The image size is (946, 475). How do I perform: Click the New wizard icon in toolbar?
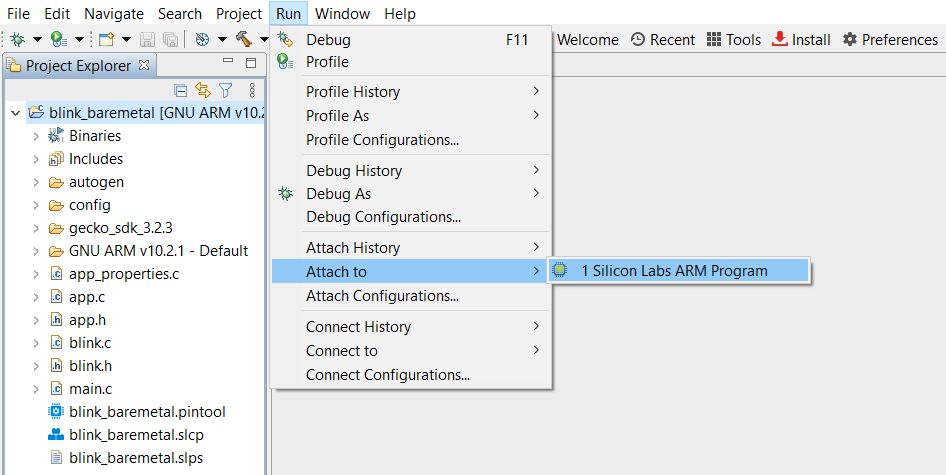tap(106, 40)
